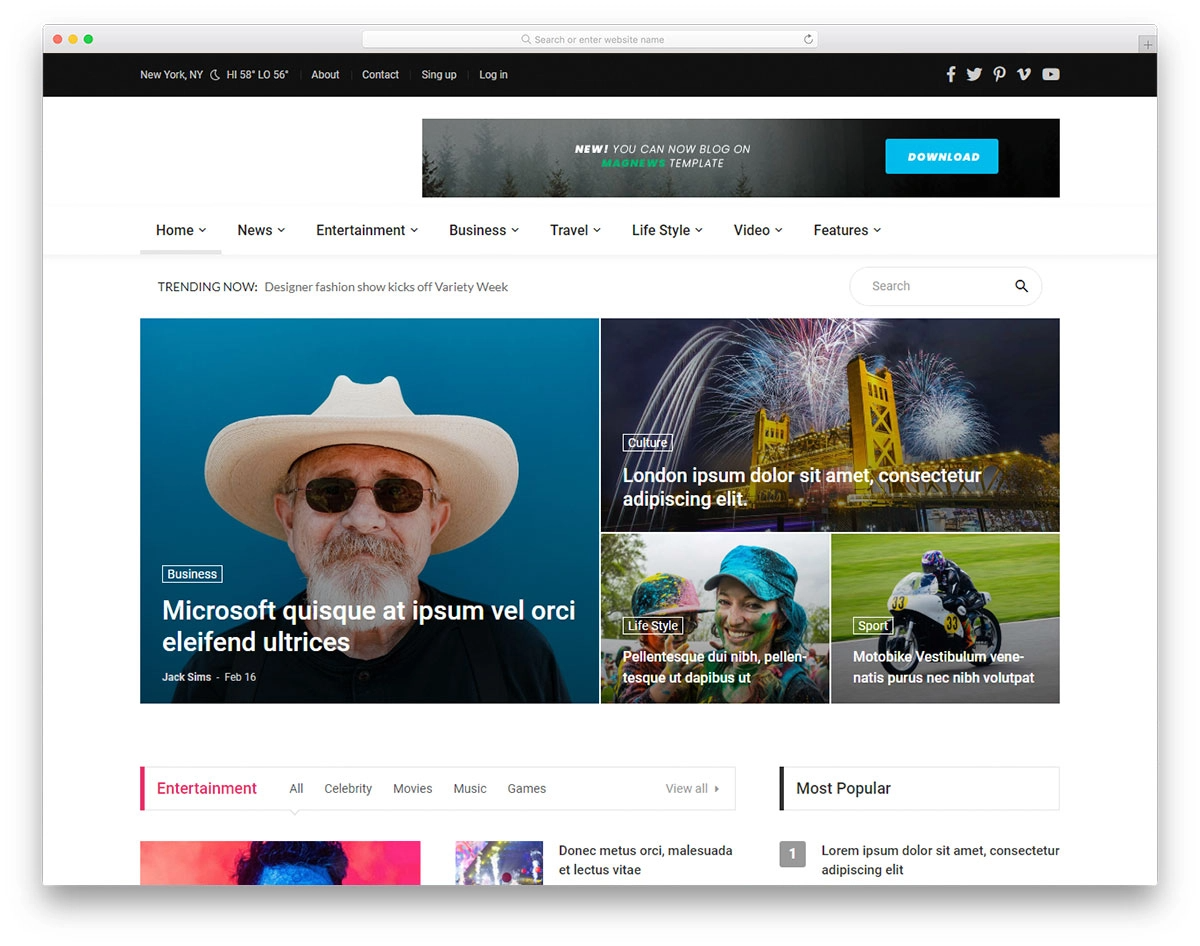Click the Log in link
The image size is (1200, 946).
(x=493, y=75)
